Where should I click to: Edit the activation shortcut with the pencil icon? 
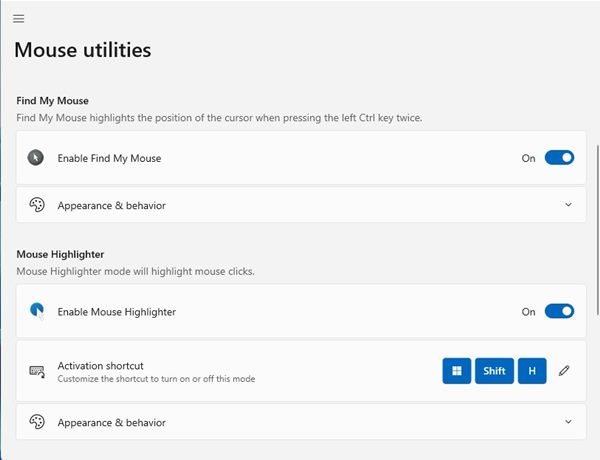[565, 371]
